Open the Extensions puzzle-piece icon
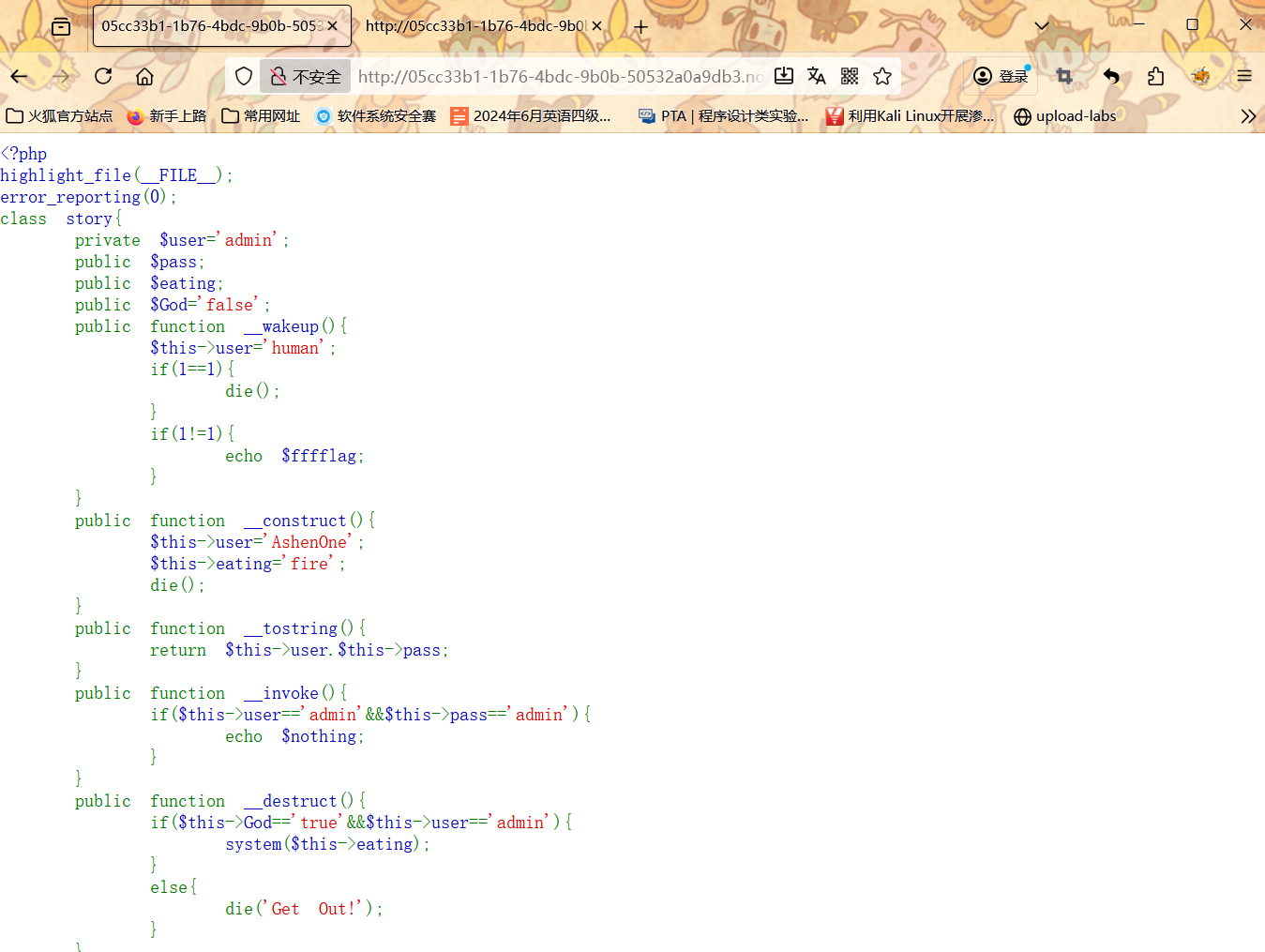 [x=1156, y=76]
